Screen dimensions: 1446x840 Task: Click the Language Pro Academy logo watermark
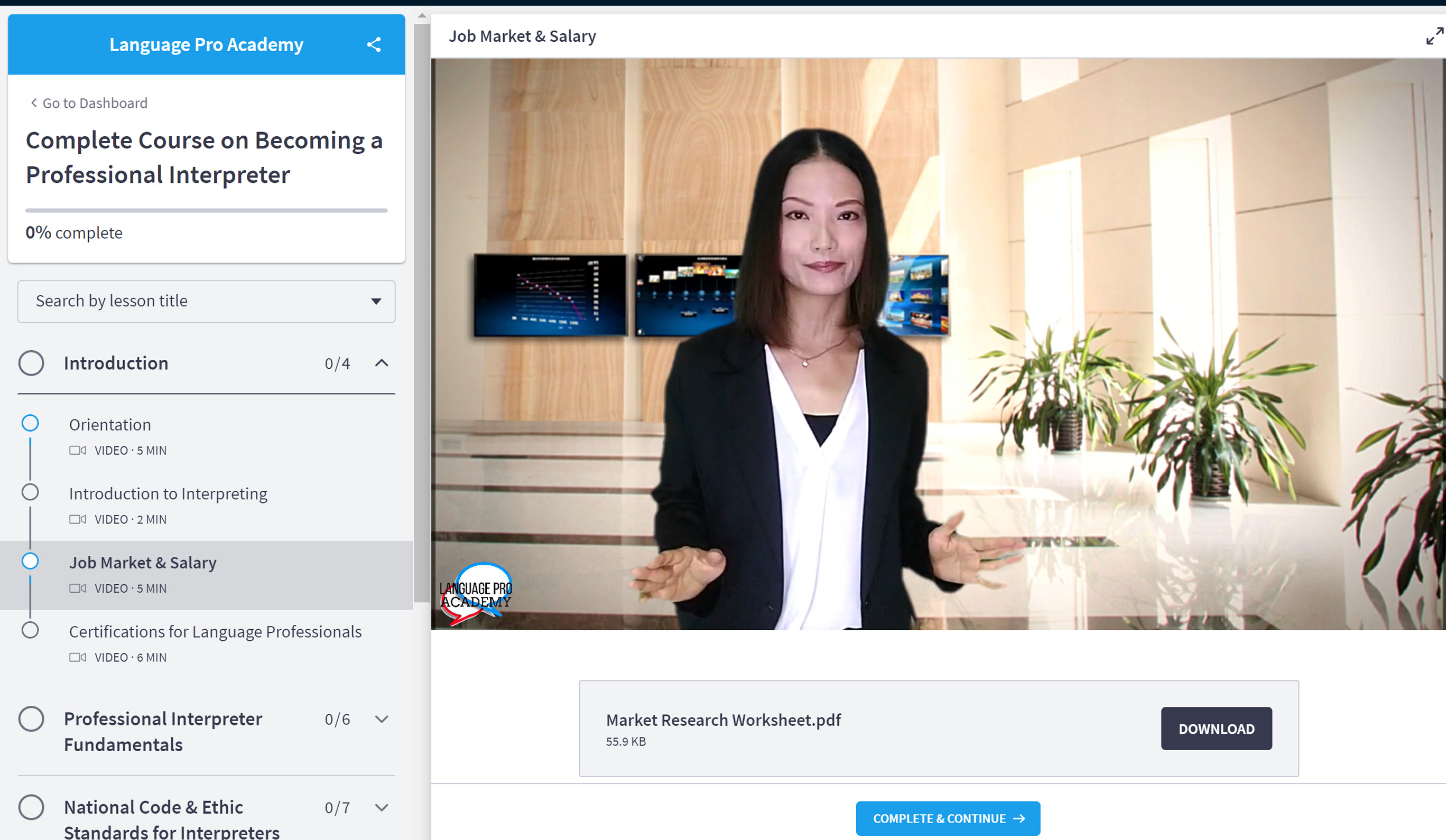476,594
